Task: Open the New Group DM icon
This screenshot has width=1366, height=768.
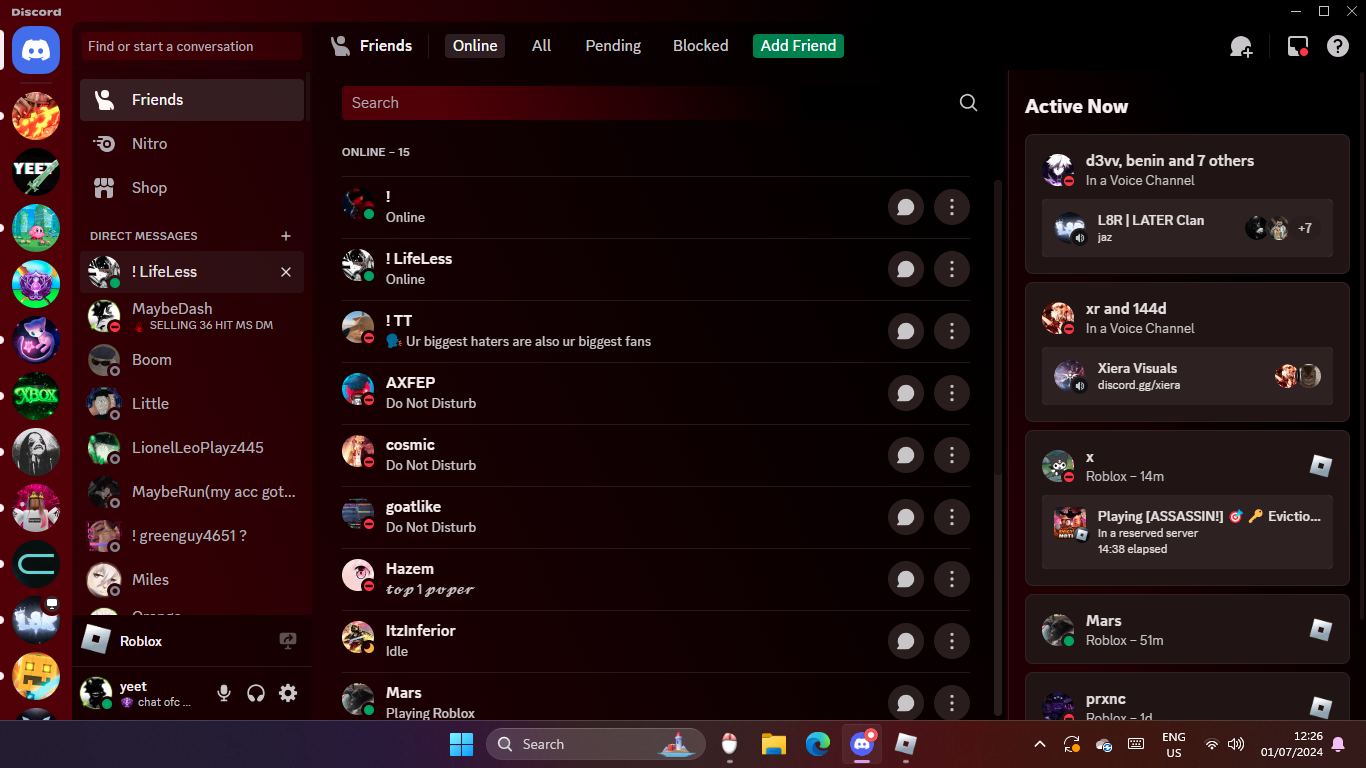Action: (1241, 46)
